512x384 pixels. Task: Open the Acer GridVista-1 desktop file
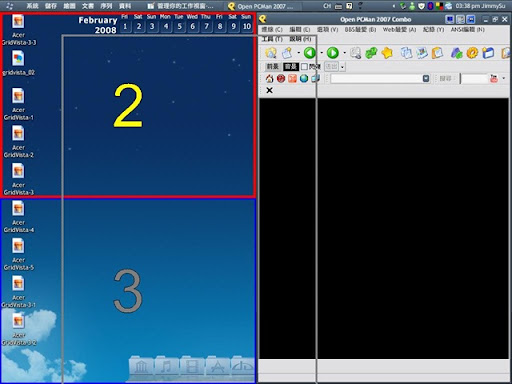(18, 104)
